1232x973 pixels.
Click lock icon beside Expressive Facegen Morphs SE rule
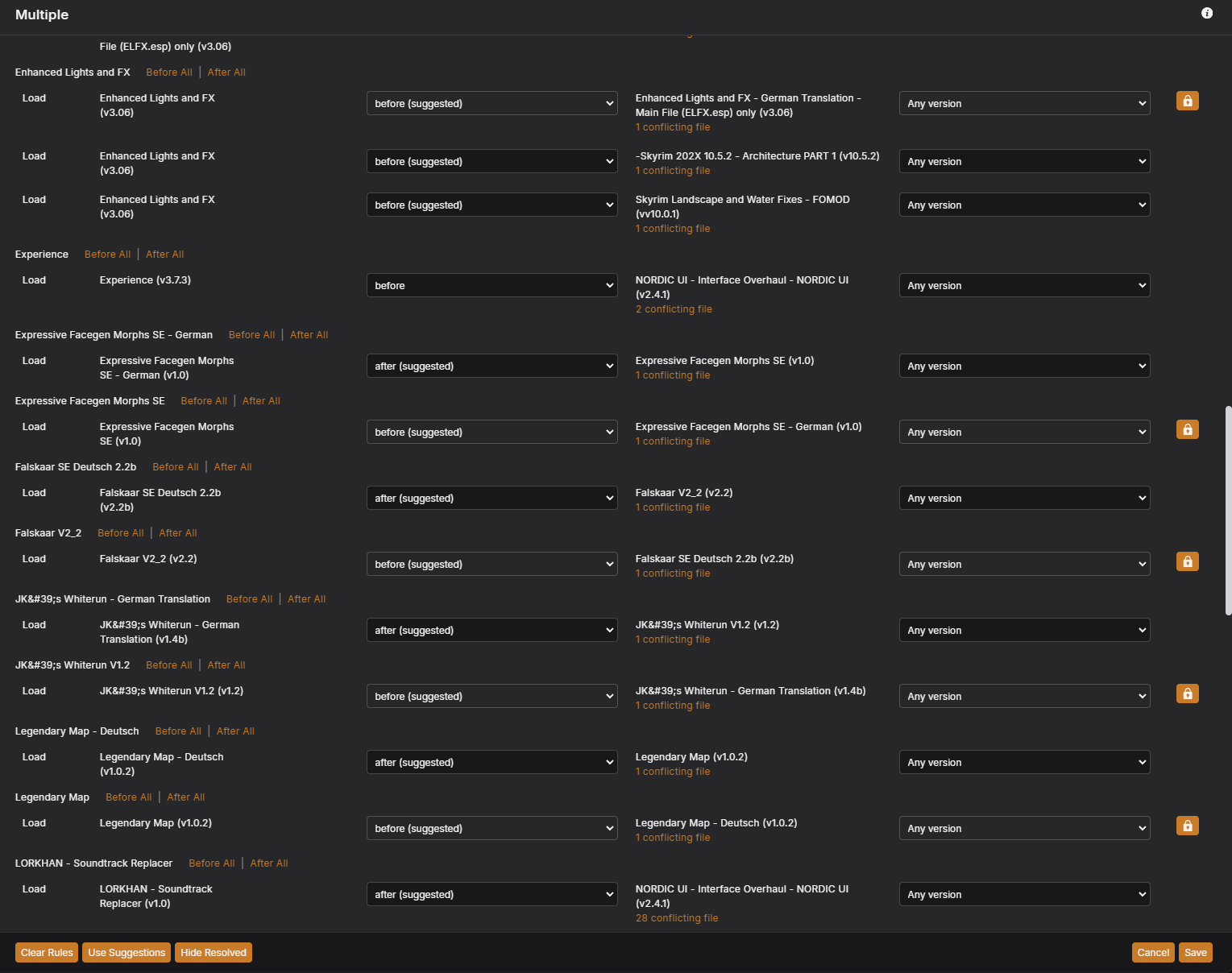click(x=1187, y=429)
